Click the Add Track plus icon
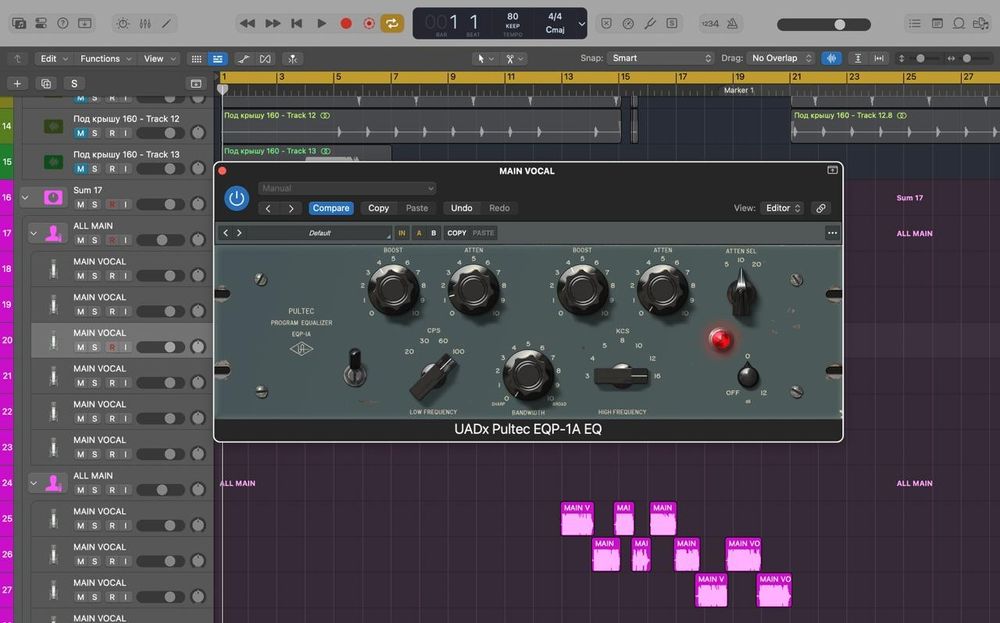Image resolution: width=1000 pixels, height=623 pixels. click(17, 84)
